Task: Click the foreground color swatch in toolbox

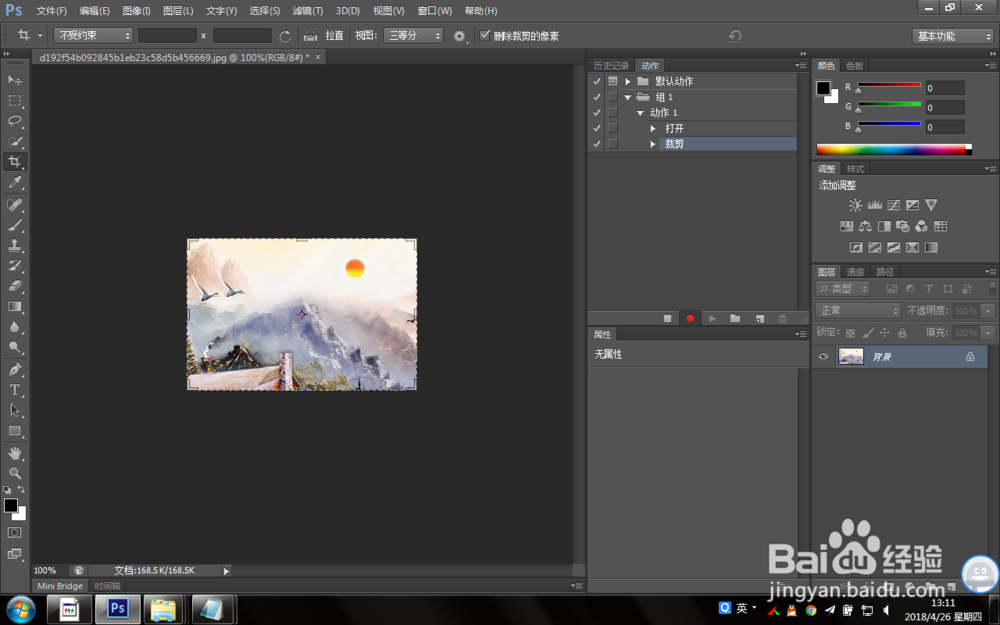Action: [x=11, y=505]
